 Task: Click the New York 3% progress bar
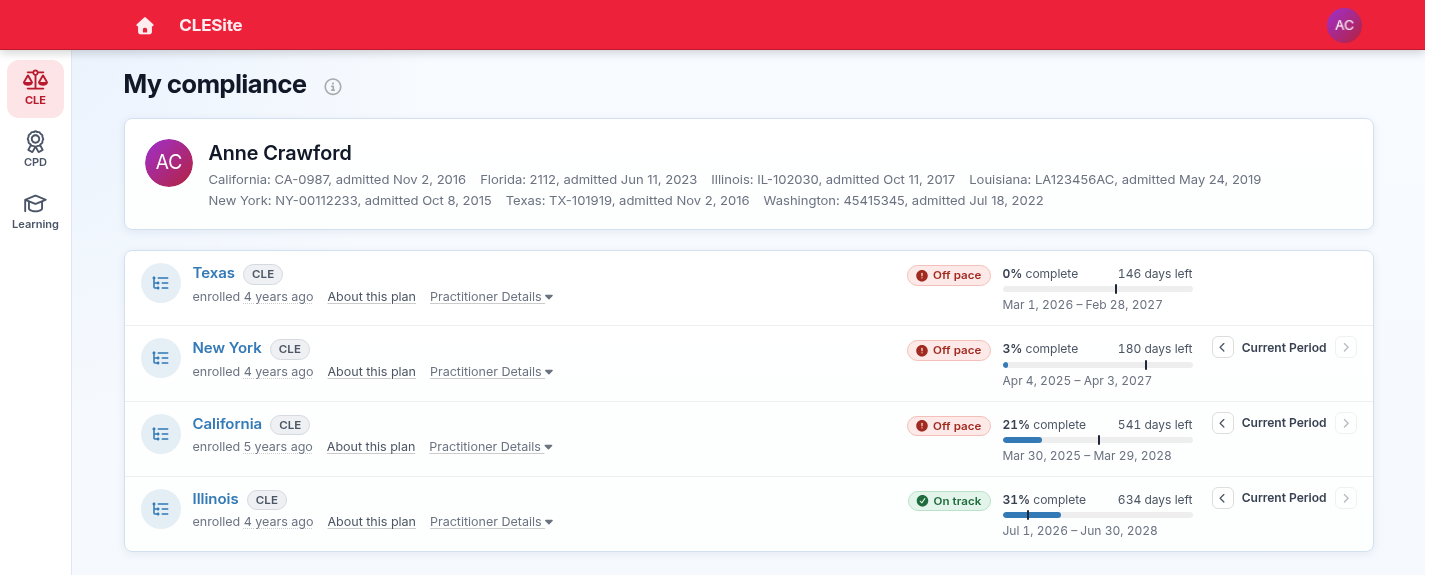[x=1098, y=365]
